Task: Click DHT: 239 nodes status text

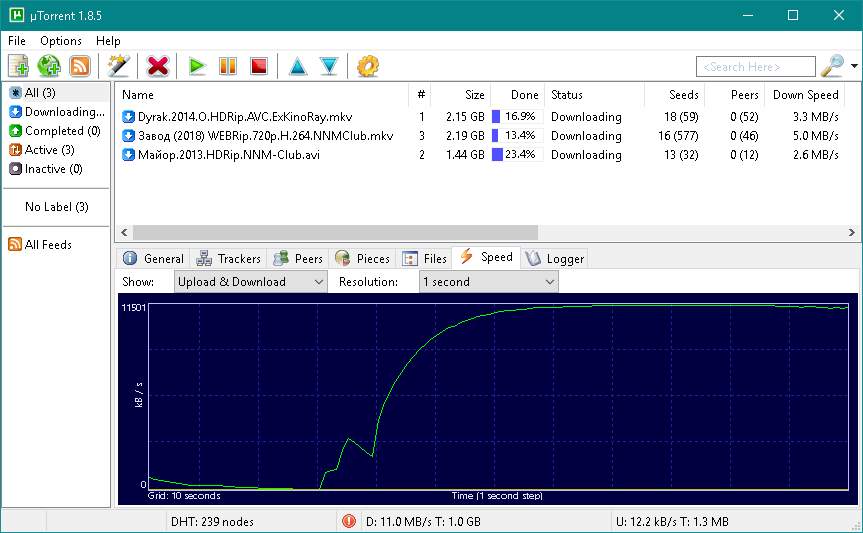Action: [x=212, y=521]
